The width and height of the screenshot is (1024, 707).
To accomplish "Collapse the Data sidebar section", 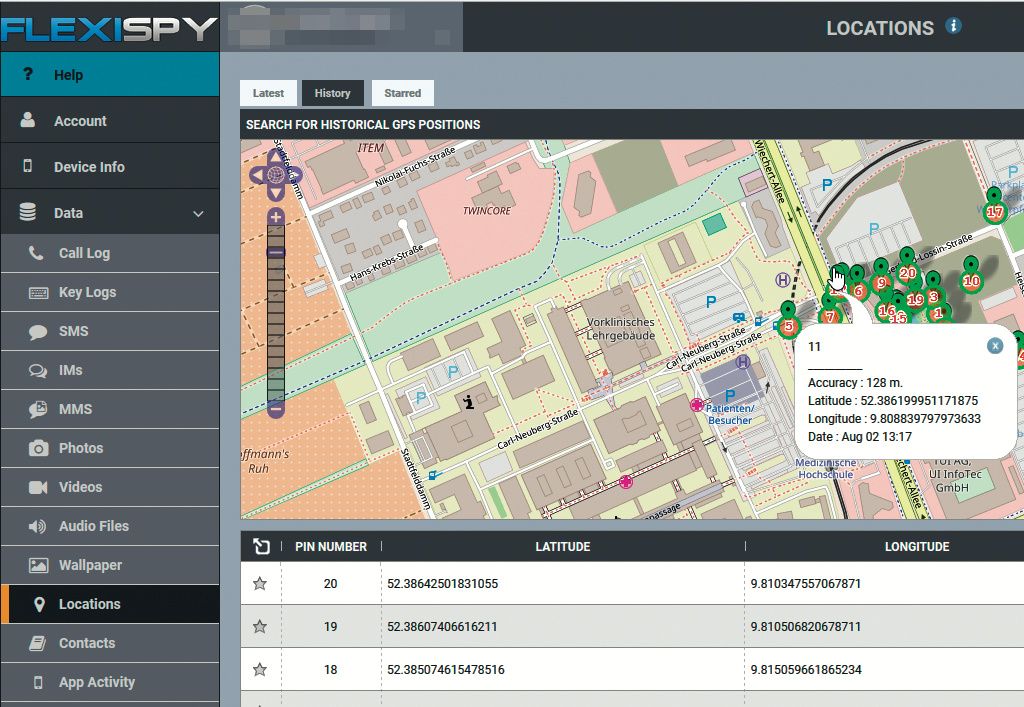I will coord(198,214).
